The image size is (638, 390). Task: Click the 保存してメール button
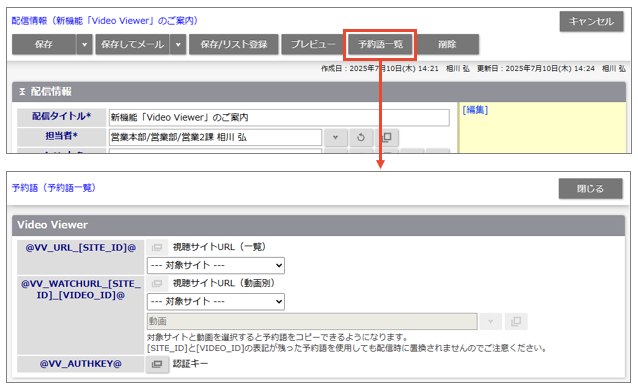132,44
